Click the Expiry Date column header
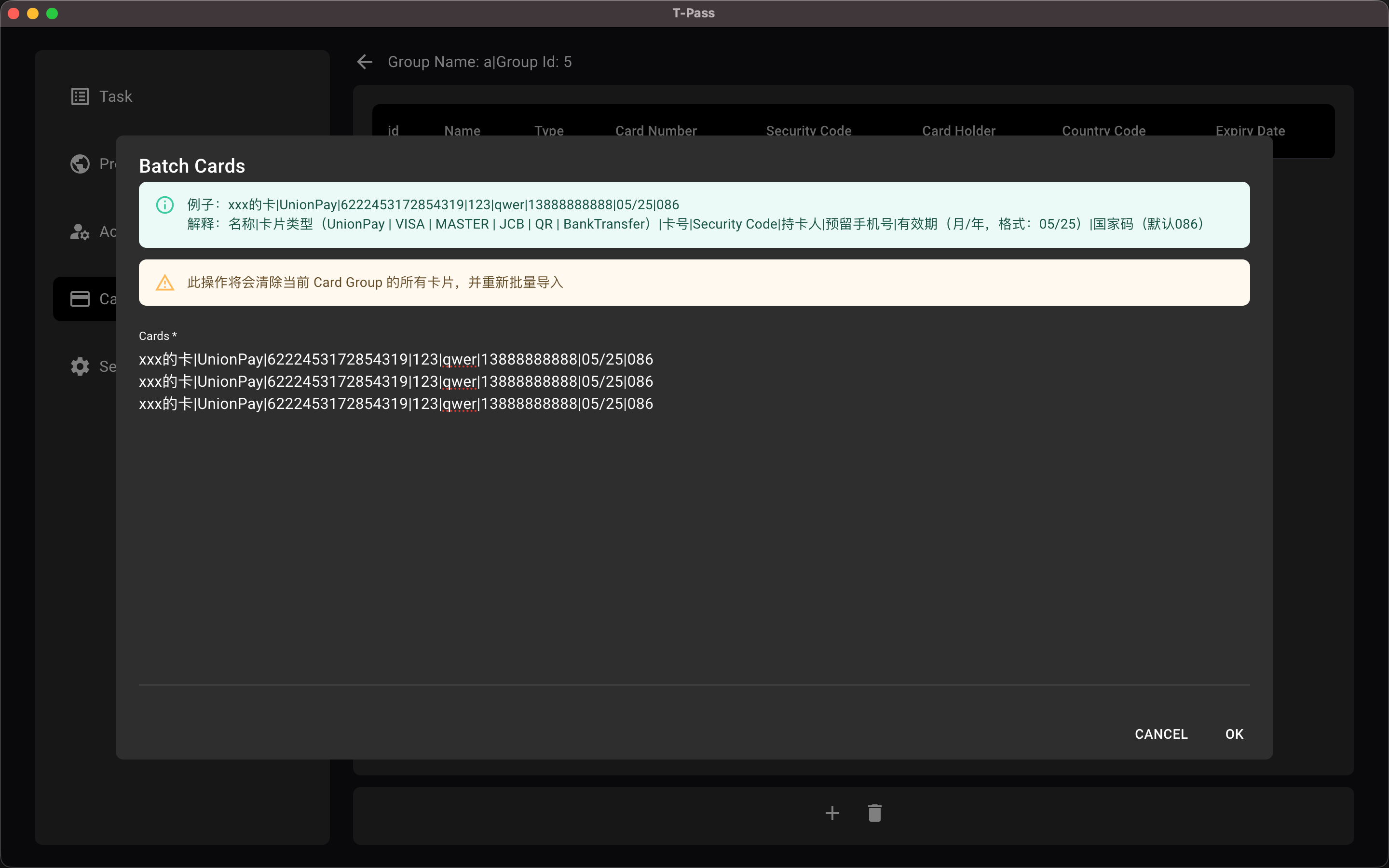This screenshot has width=1389, height=868. [1250, 130]
